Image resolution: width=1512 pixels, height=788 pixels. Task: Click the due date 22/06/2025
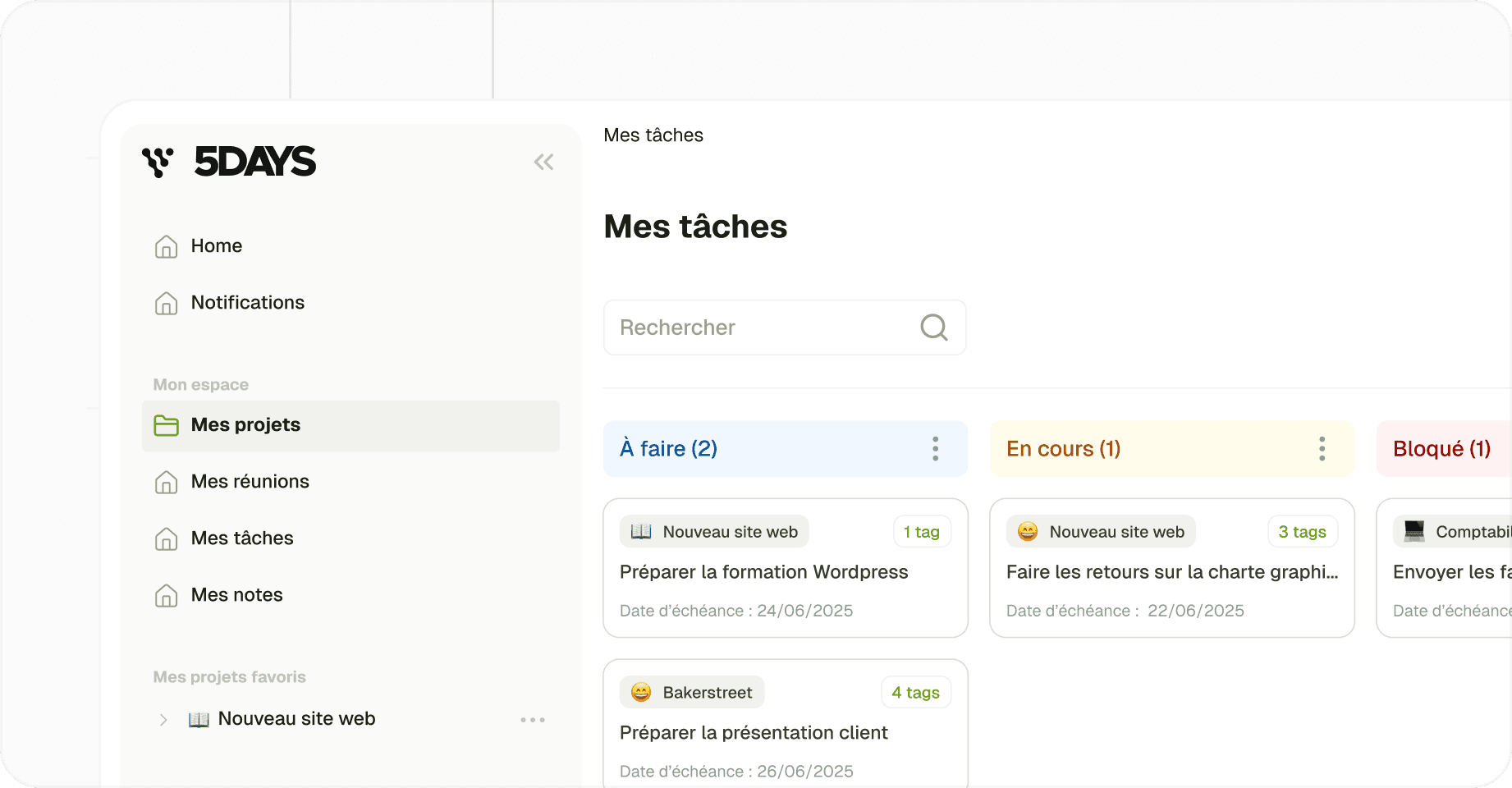(x=1196, y=611)
